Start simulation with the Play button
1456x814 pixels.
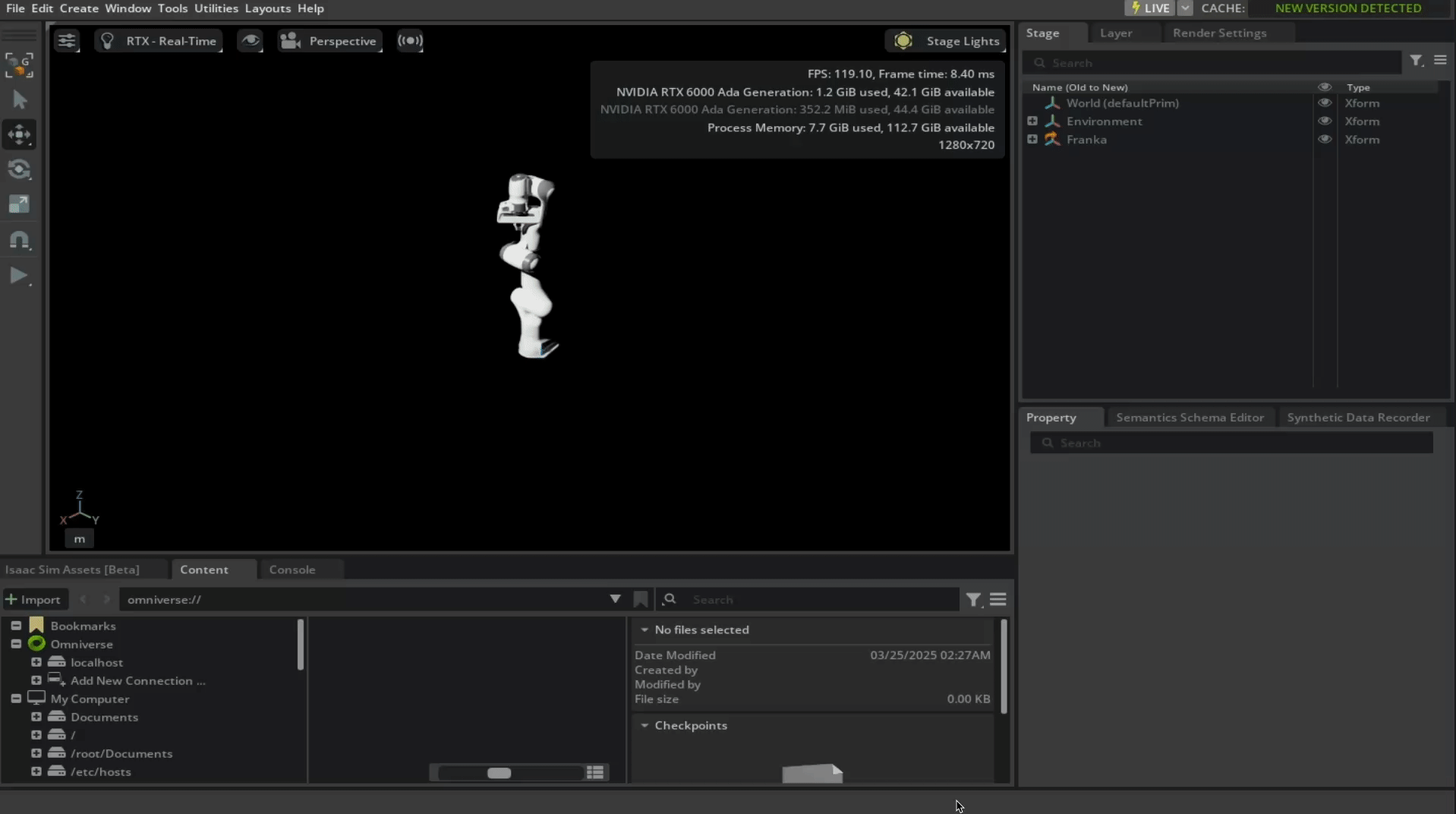click(x=19, y=276)
